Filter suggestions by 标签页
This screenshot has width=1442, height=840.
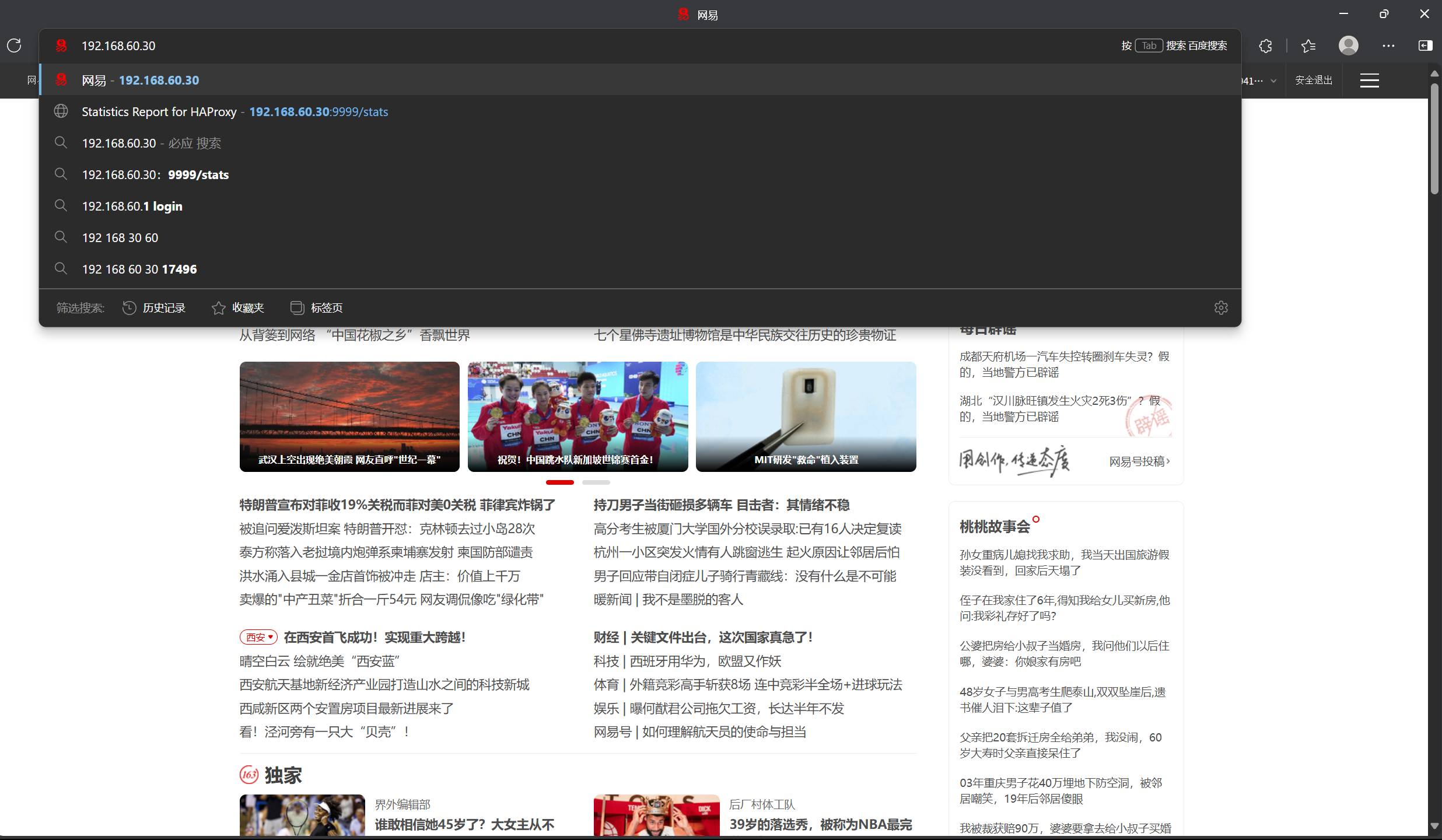(317, 307)
